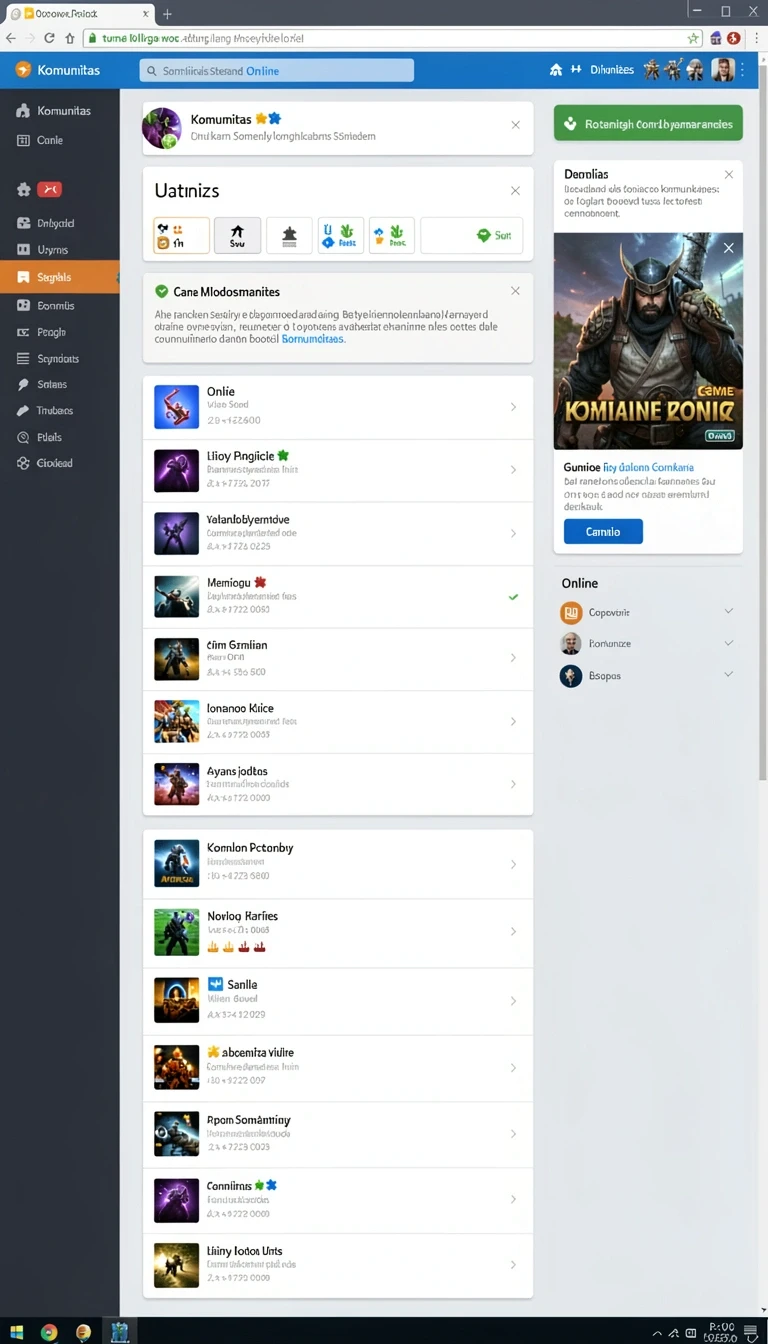Select the first orange-outlined filter tab in Uatnizs
The height and width of the screenshot is (1344, 768).
click(181, 236)
